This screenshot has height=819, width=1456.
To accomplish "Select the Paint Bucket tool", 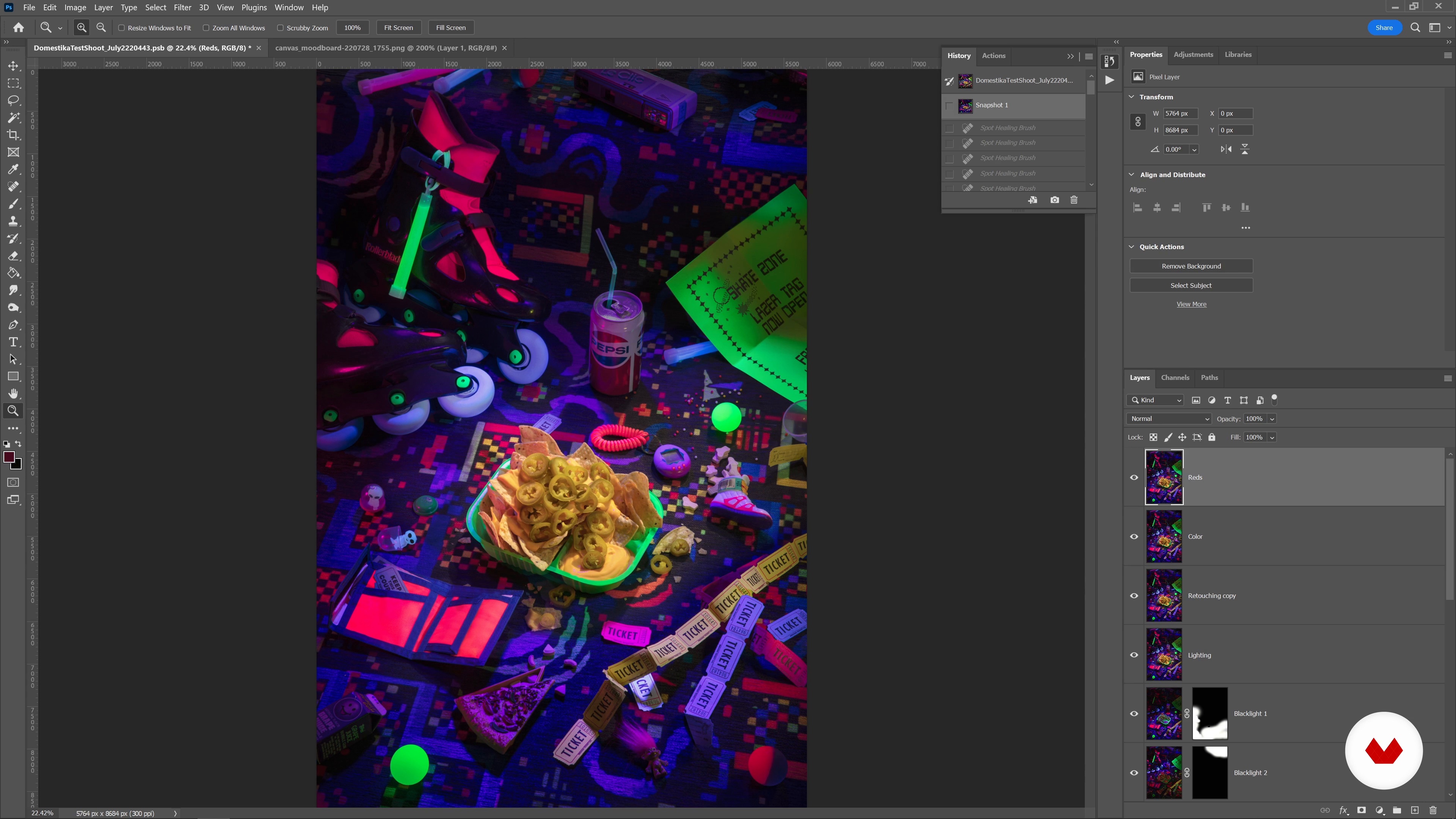I will coord(13,273).
